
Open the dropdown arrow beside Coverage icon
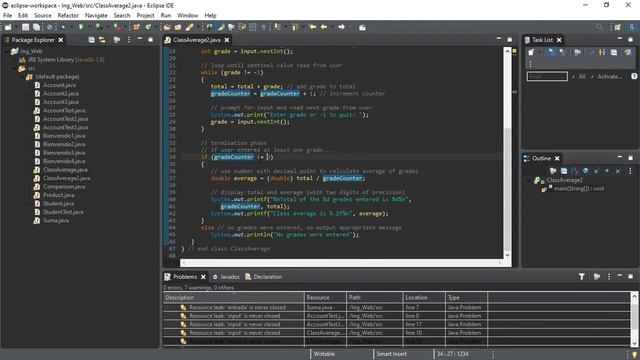tap(108, 27)
